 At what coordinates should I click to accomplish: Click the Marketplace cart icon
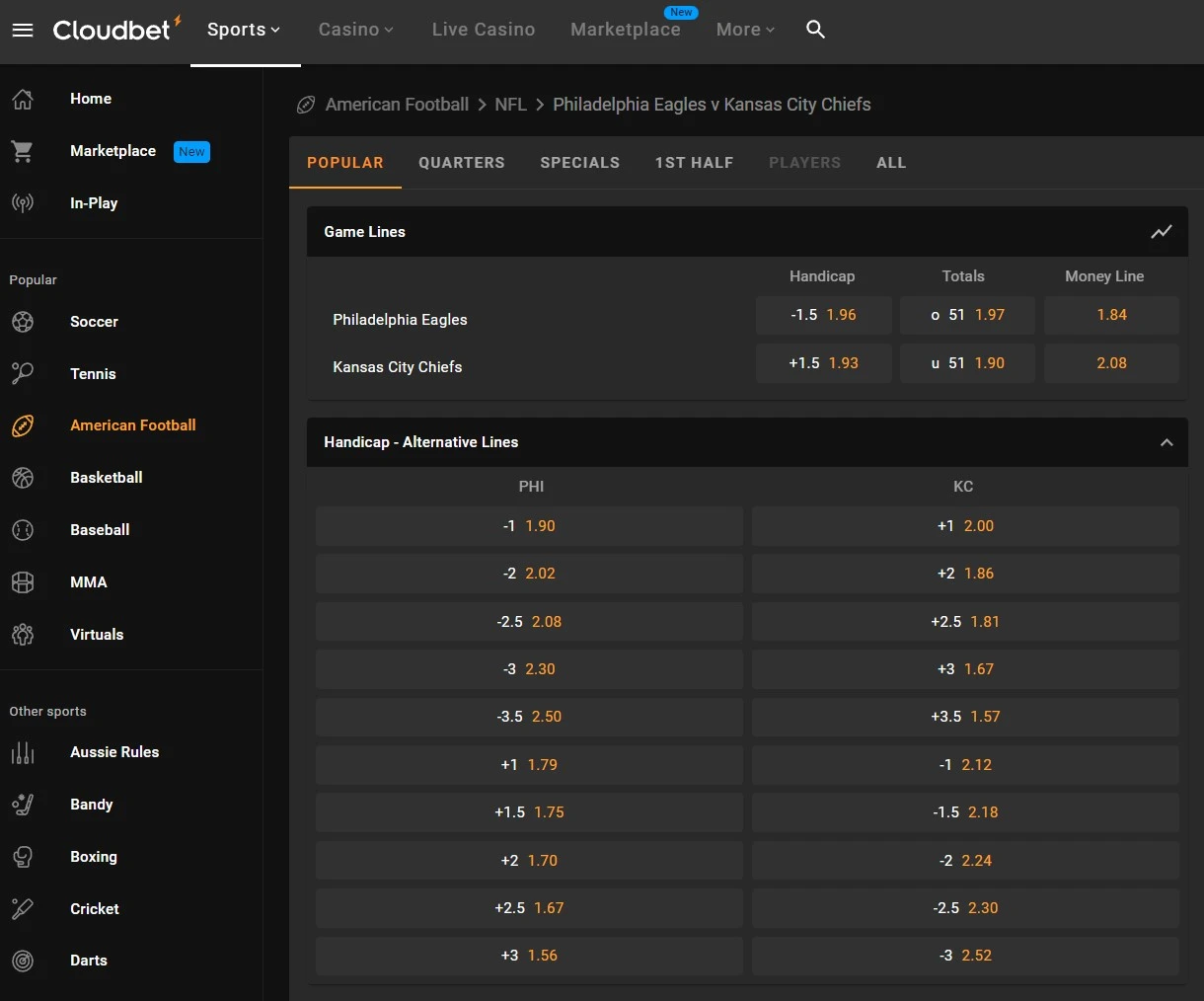pos(23,151)
